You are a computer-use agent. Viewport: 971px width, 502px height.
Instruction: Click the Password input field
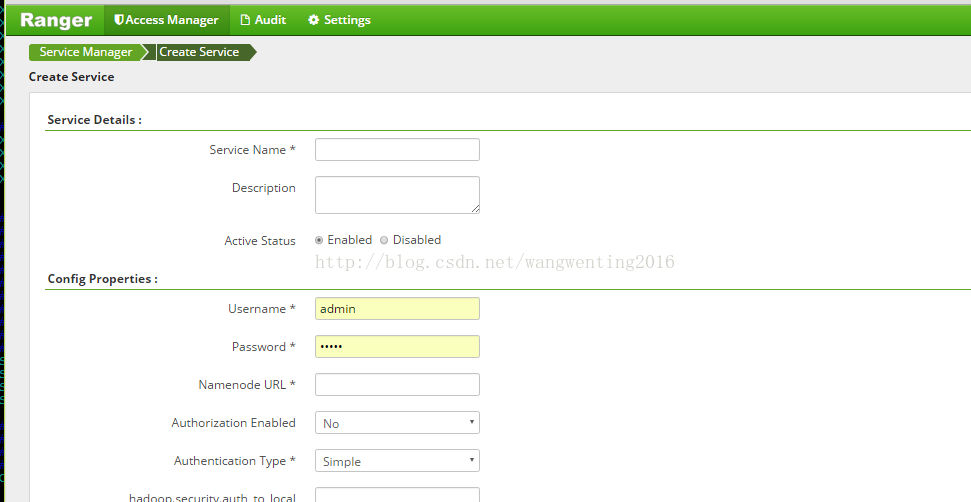pyautogui.click(x=397, y=347)
